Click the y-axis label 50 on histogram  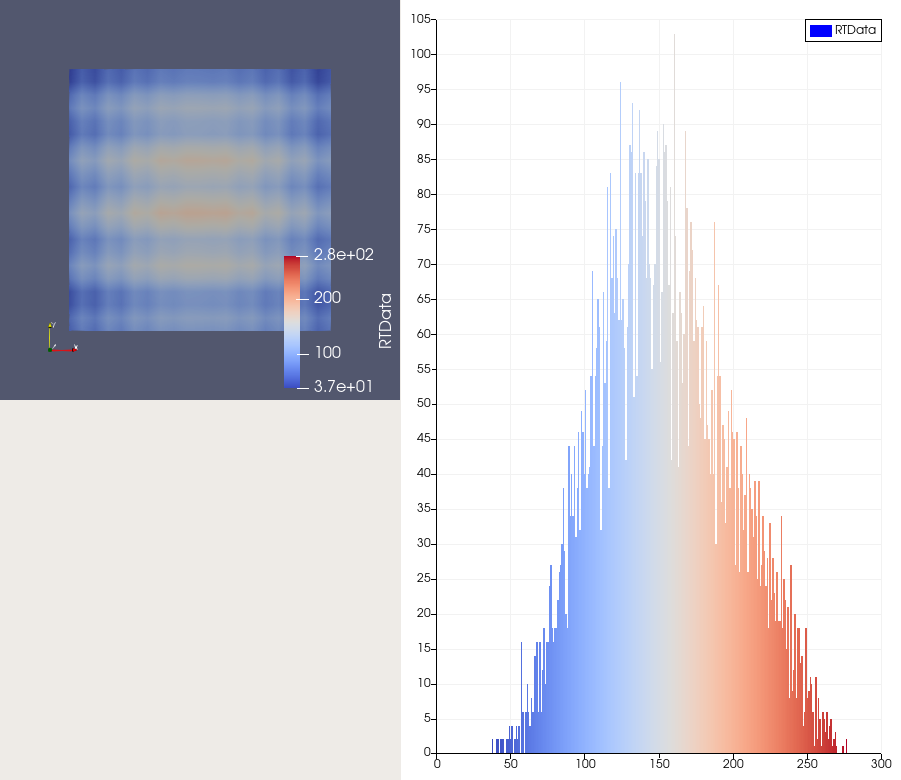pyautogui.click(x=423, y=404)
